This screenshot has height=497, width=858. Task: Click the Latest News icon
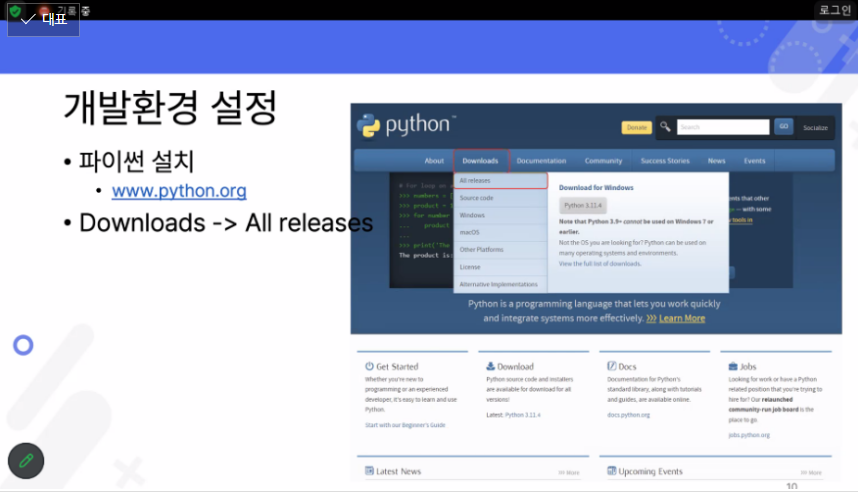(369, 471)
